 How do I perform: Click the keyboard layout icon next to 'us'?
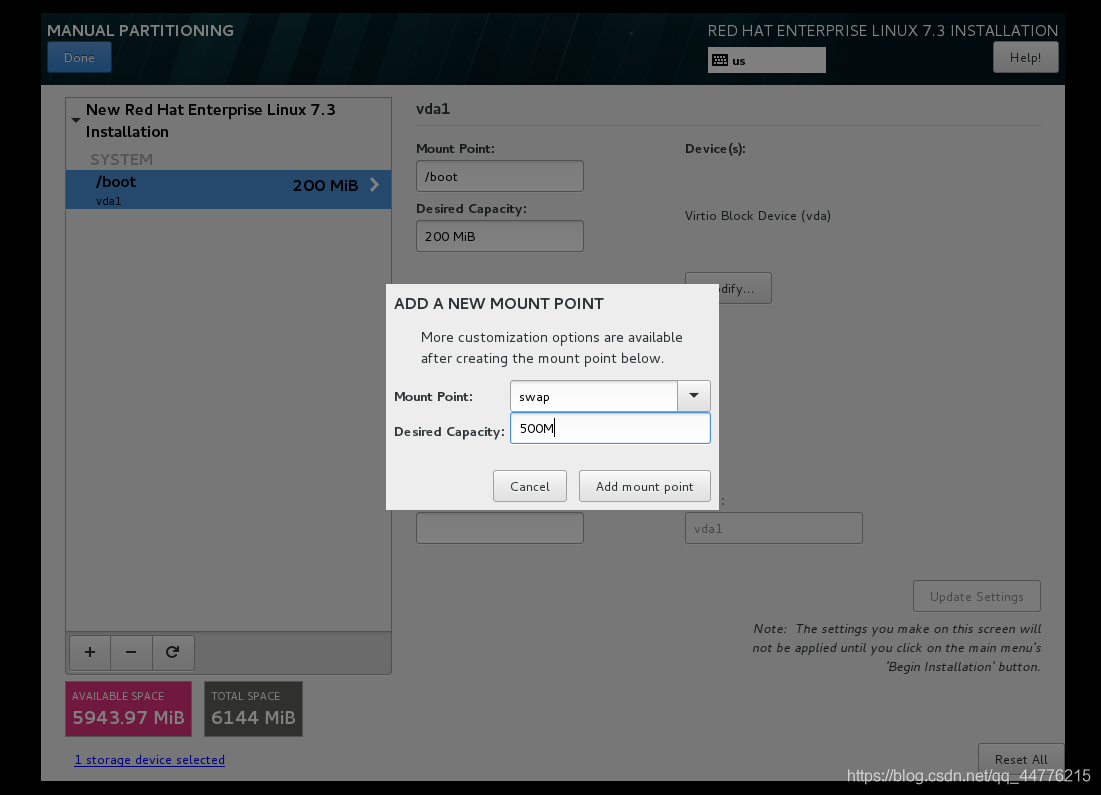point(720,60)
